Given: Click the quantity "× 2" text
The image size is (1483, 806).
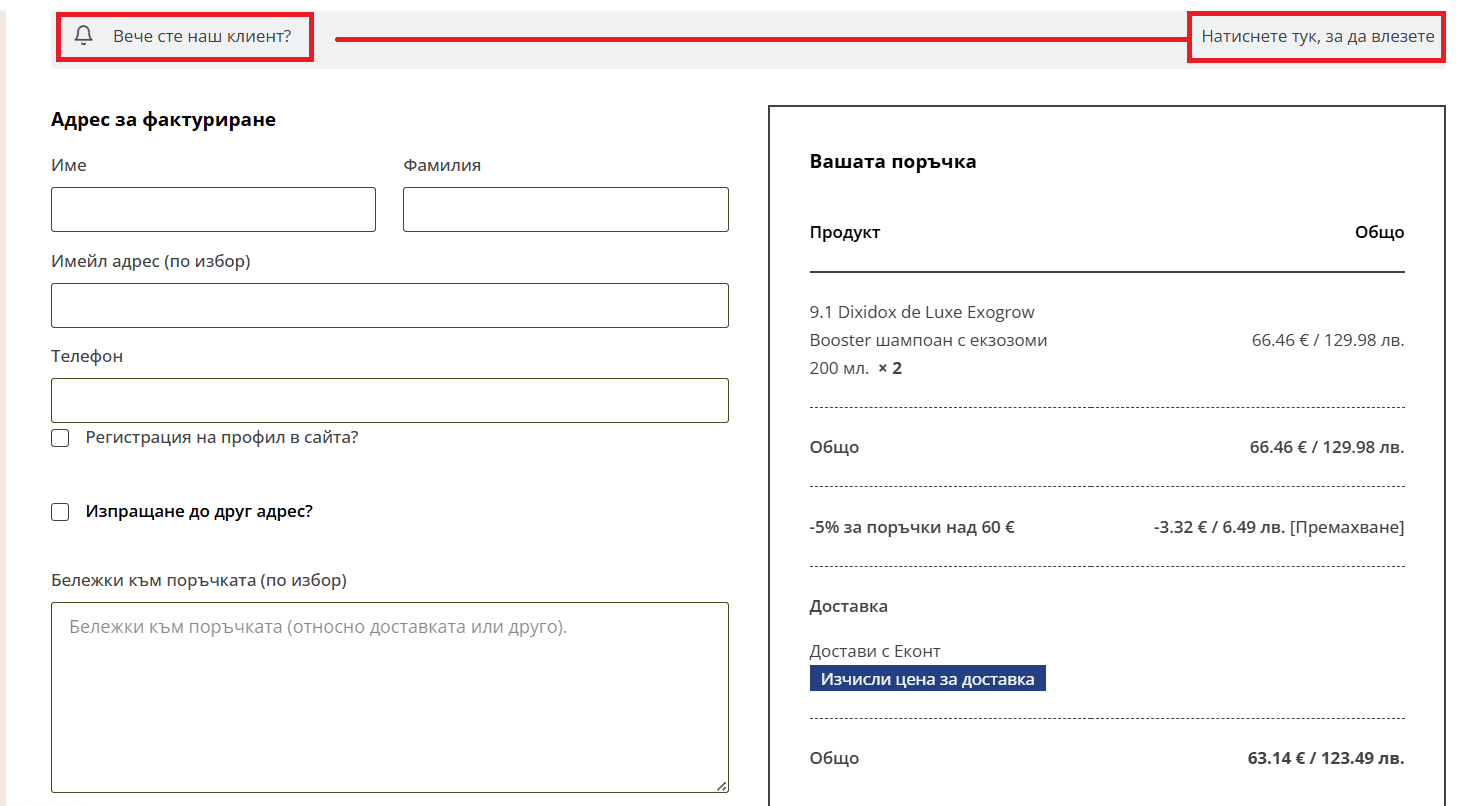Looking at the screenshot, I should [x=890, y=368].
